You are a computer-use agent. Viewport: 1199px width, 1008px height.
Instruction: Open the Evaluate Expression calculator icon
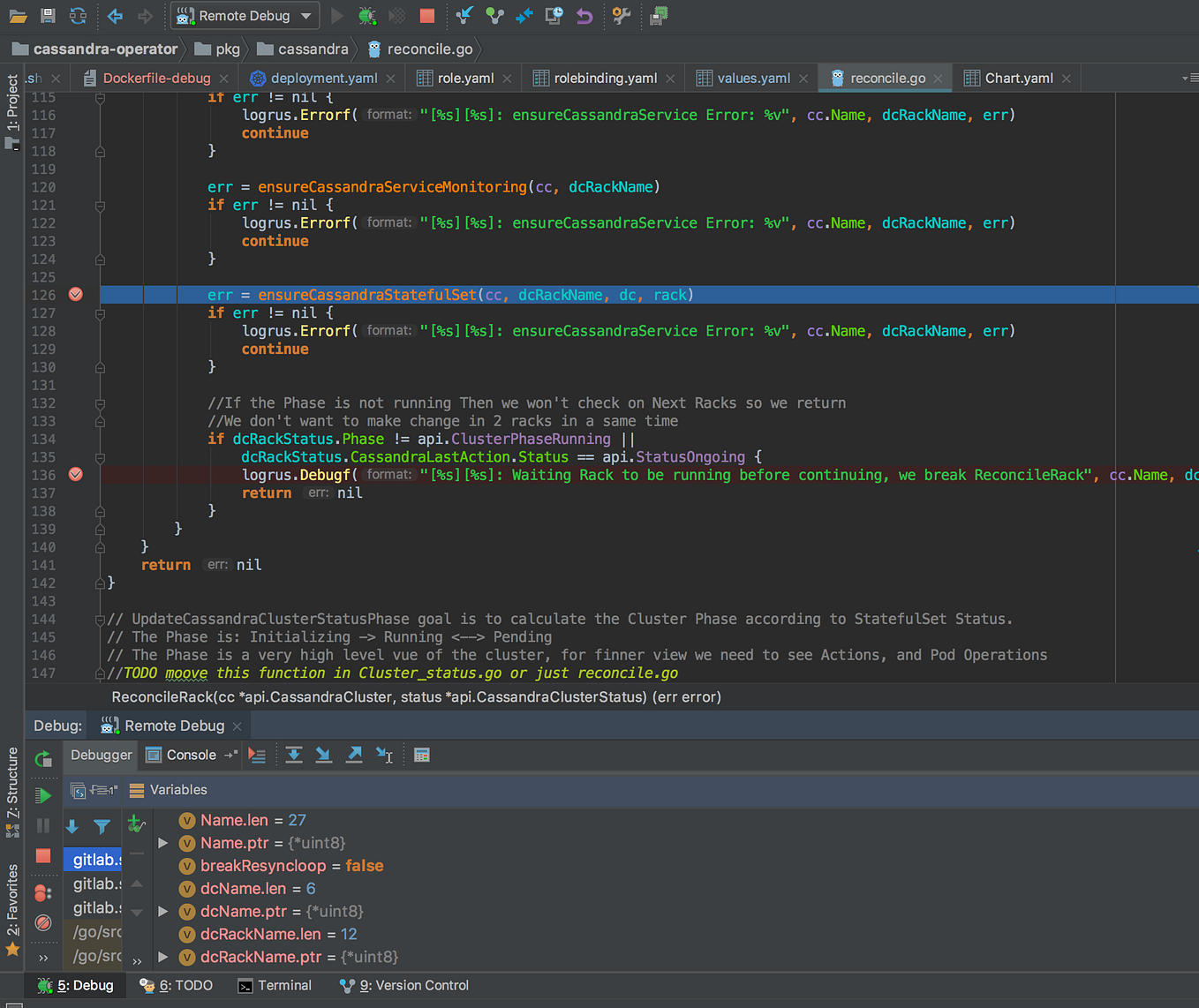[x=422, y=755]
